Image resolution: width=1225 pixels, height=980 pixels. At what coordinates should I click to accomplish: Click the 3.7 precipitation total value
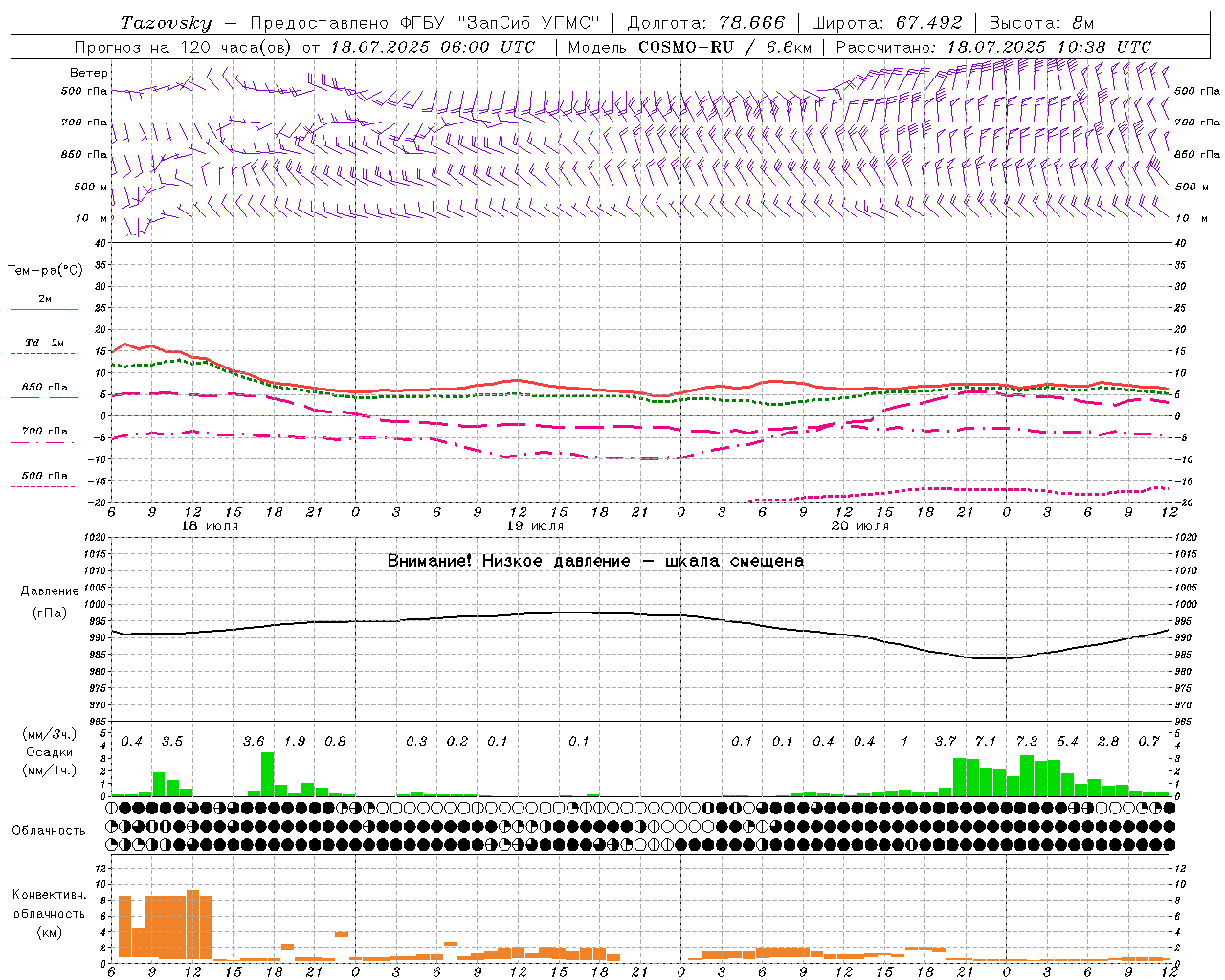[x=946, y=742]
